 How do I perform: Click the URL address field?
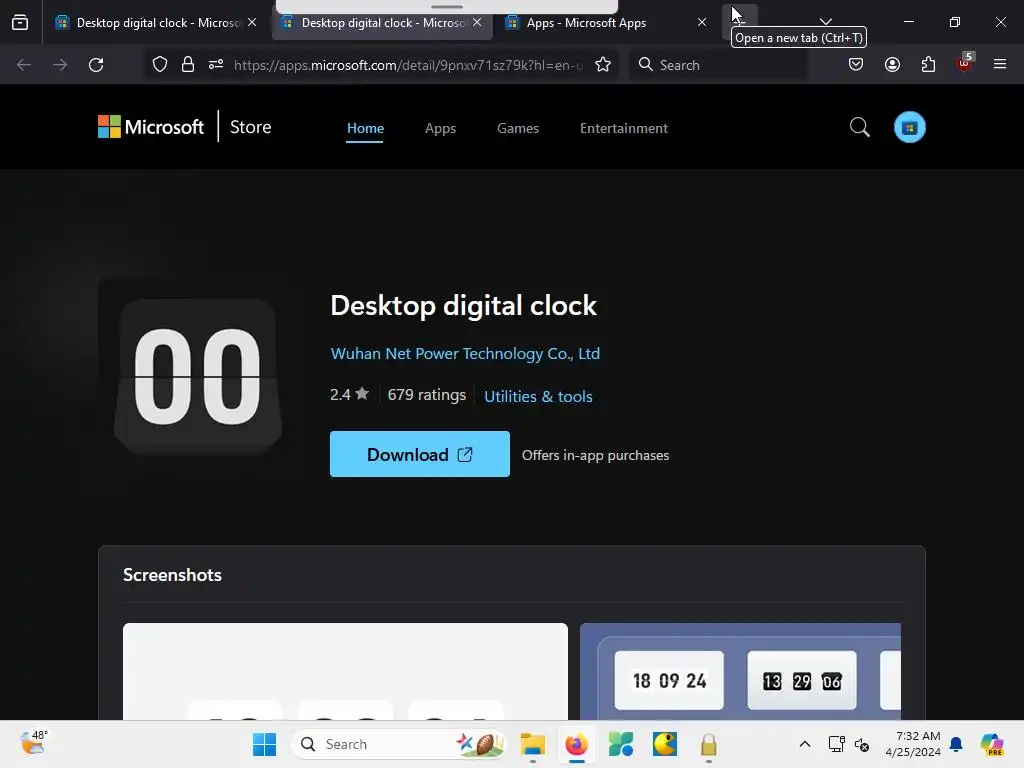(x=408, y=65)
